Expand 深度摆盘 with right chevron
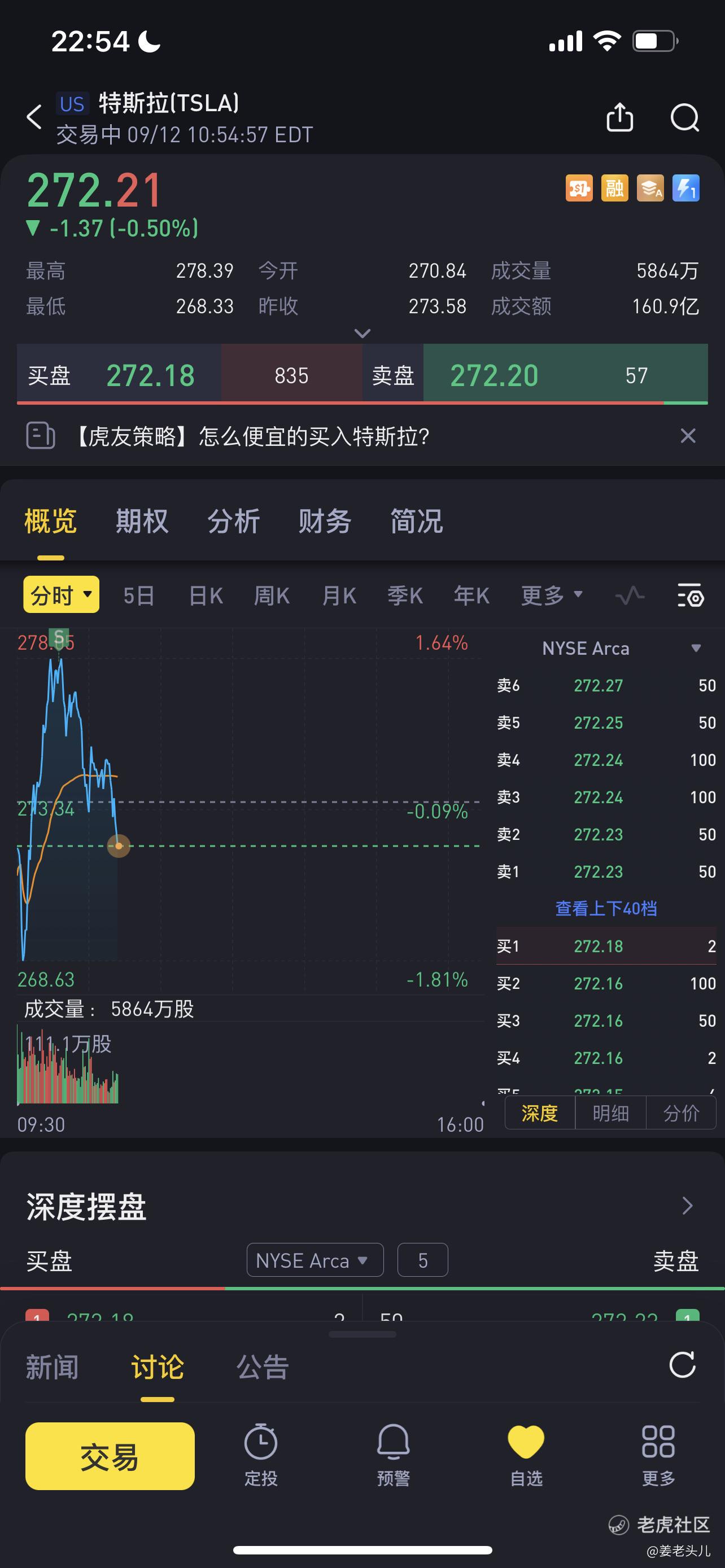 point(687,1206)
